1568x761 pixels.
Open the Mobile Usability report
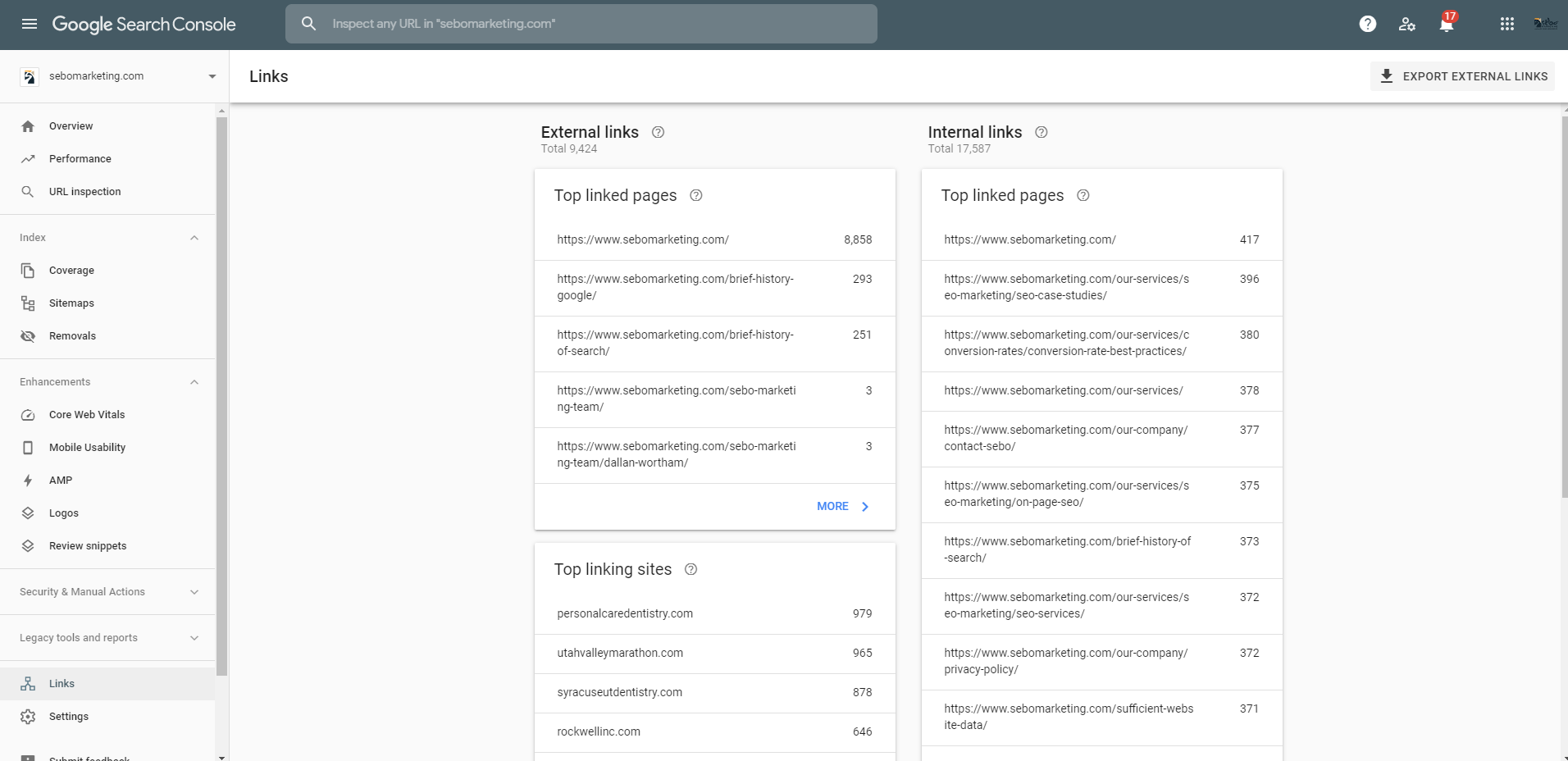pos(107,447)
